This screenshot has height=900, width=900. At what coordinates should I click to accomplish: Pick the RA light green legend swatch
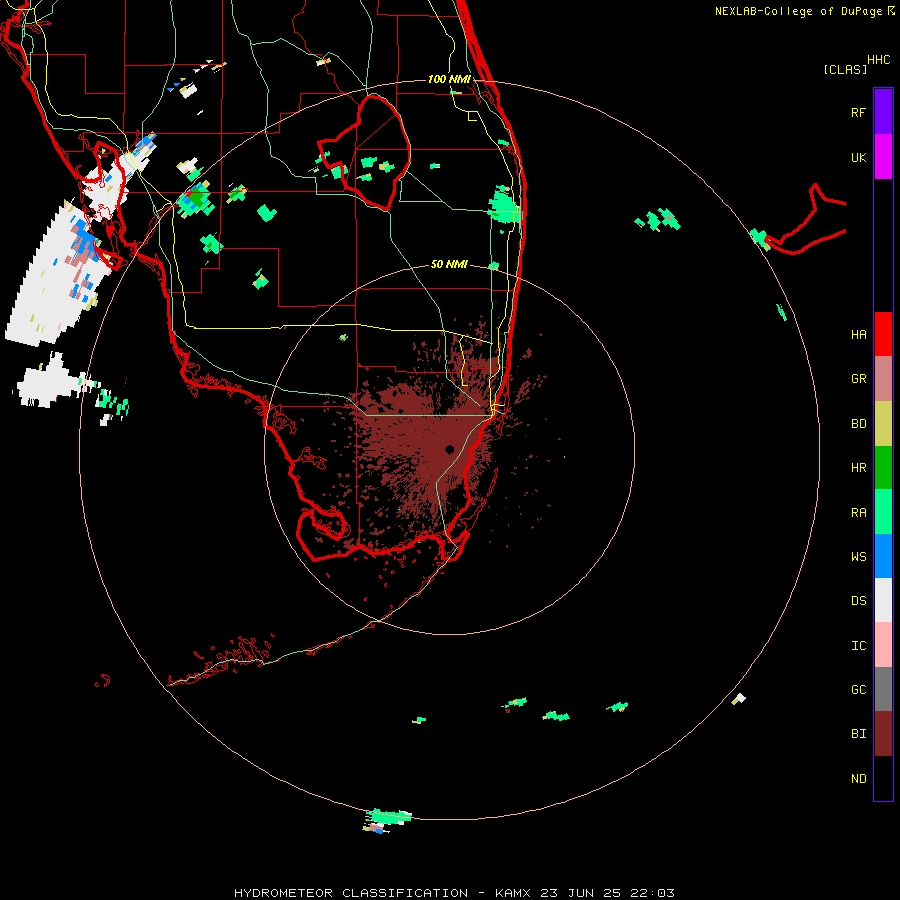pyautogui.click(x=883, y=512)
